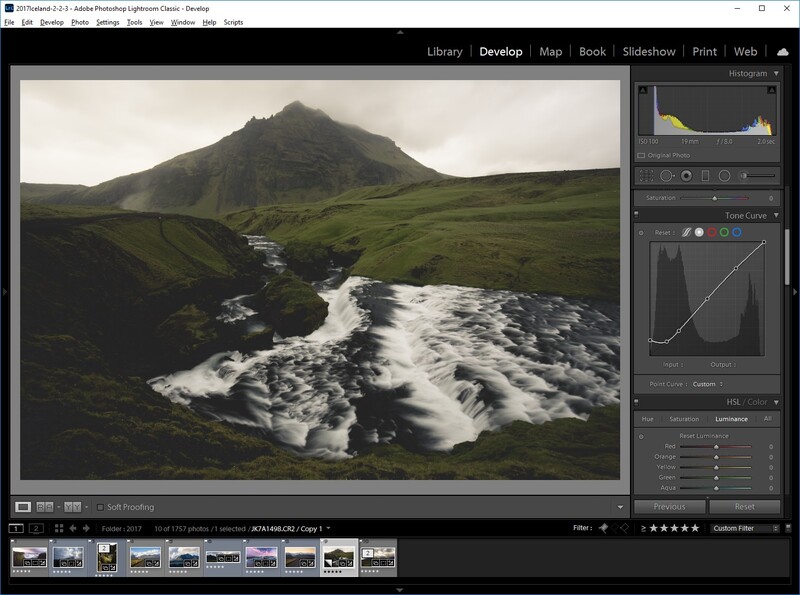Click the Reset button

744,507
